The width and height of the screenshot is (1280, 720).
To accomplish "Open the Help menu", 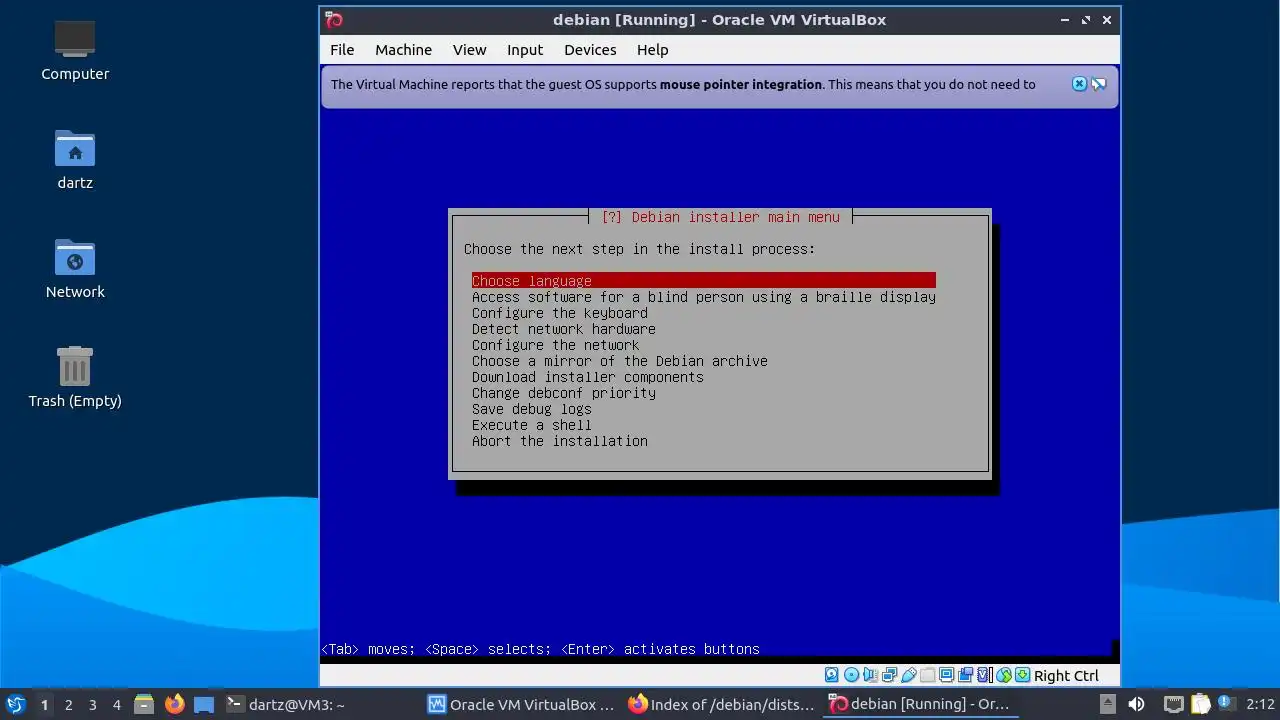I will click(x=652, y=50).
